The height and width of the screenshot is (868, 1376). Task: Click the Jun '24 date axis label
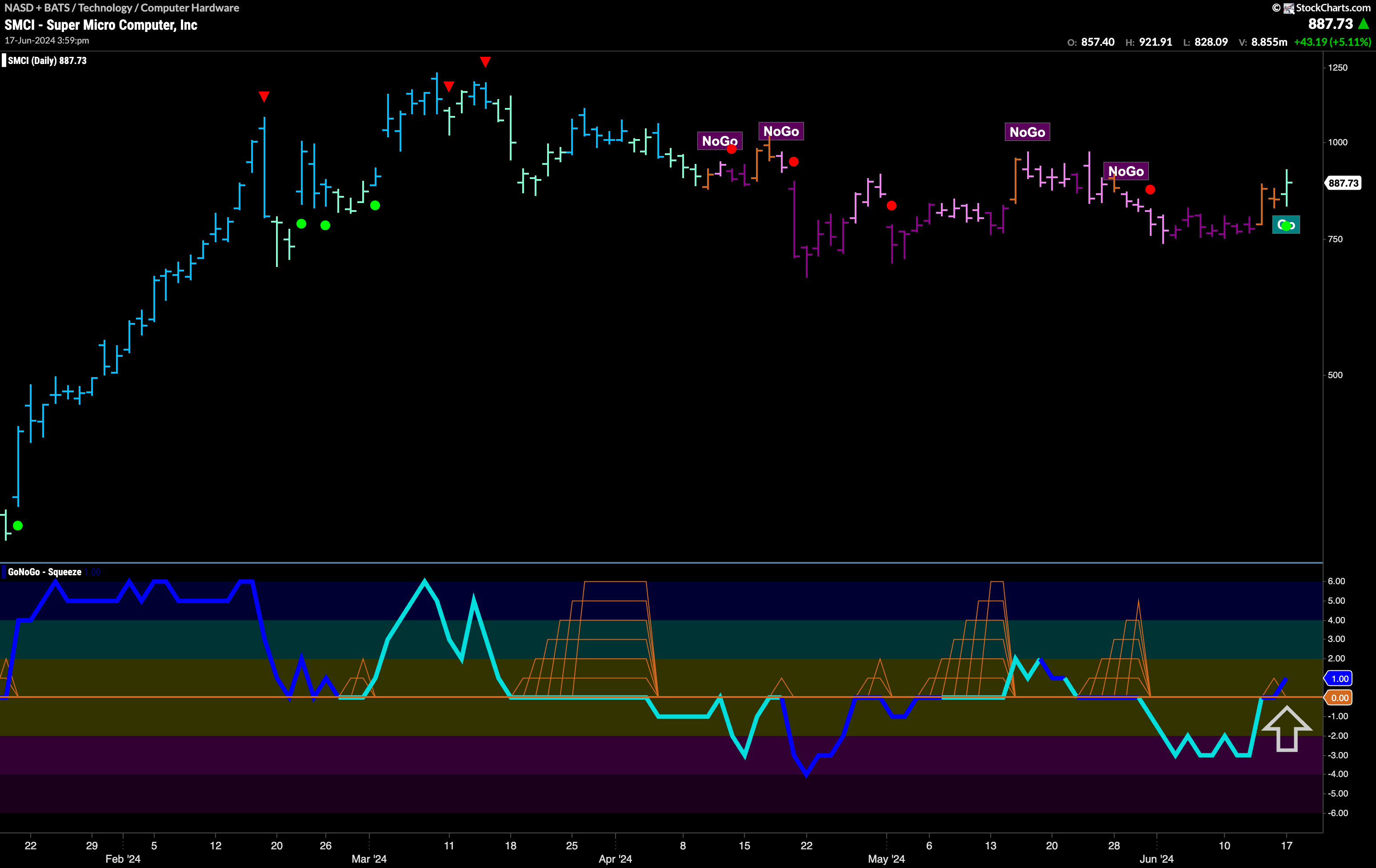click(x=1156, y=858)
